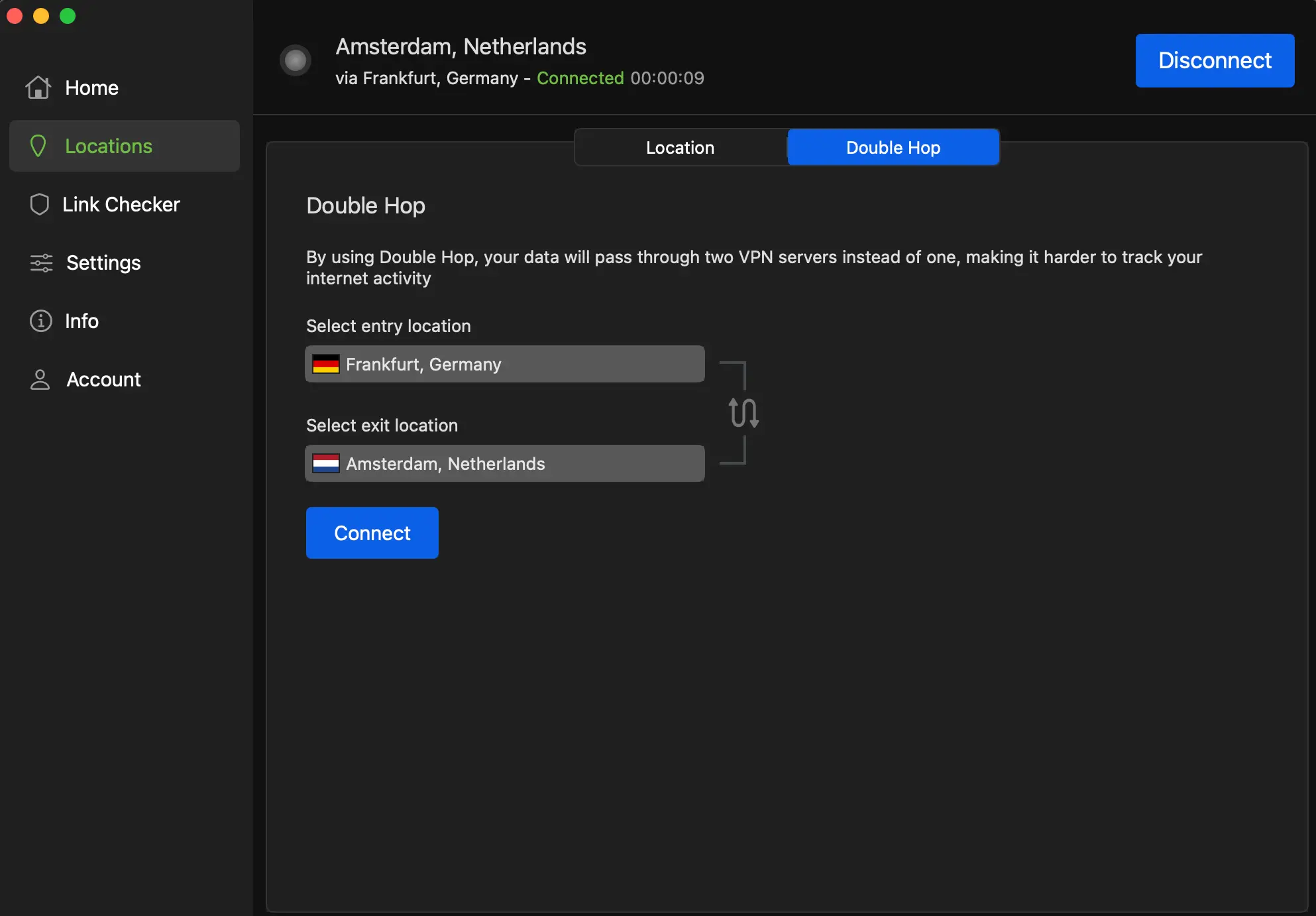Click the connection status circle near Amsterdam, Netherlands
1316x916 pixels.
[296, 60]
